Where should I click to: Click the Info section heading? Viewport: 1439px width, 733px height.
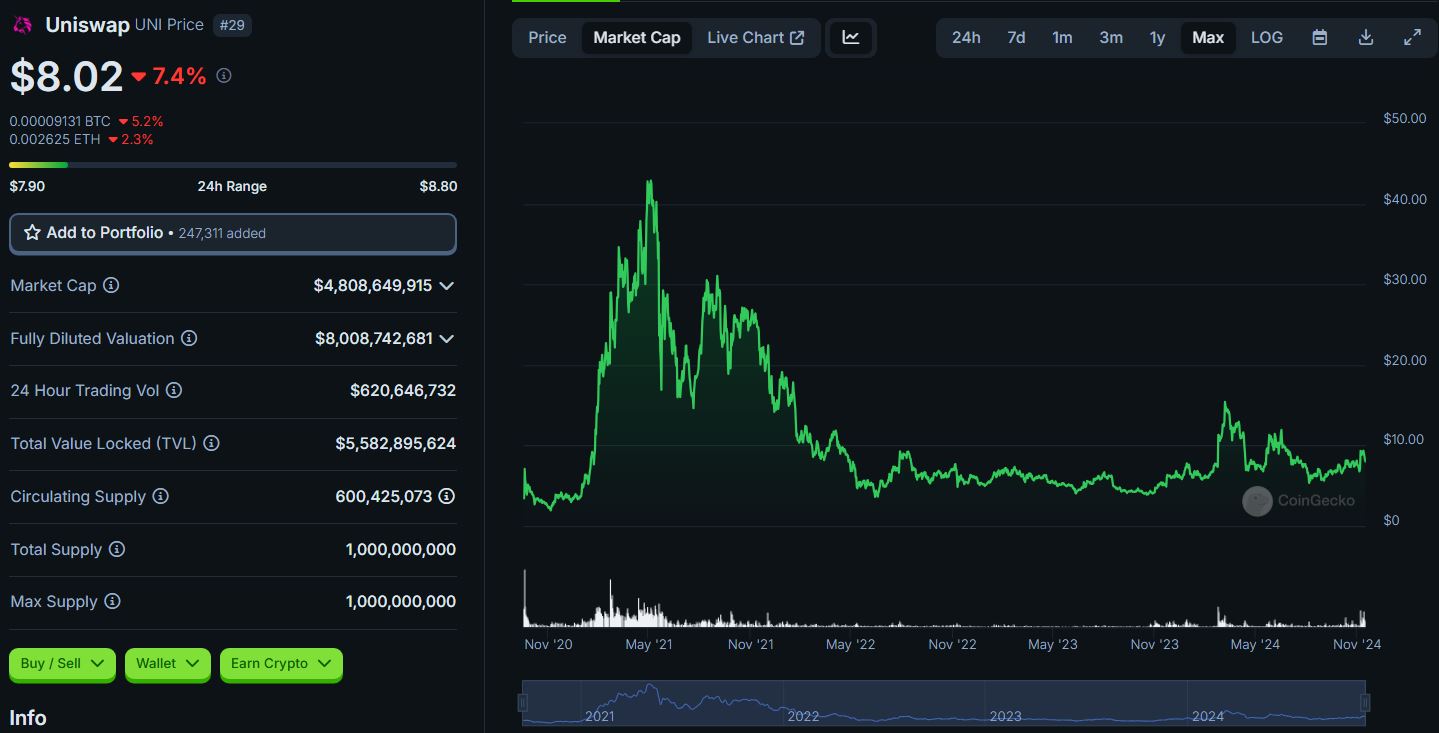coord(28,718)
